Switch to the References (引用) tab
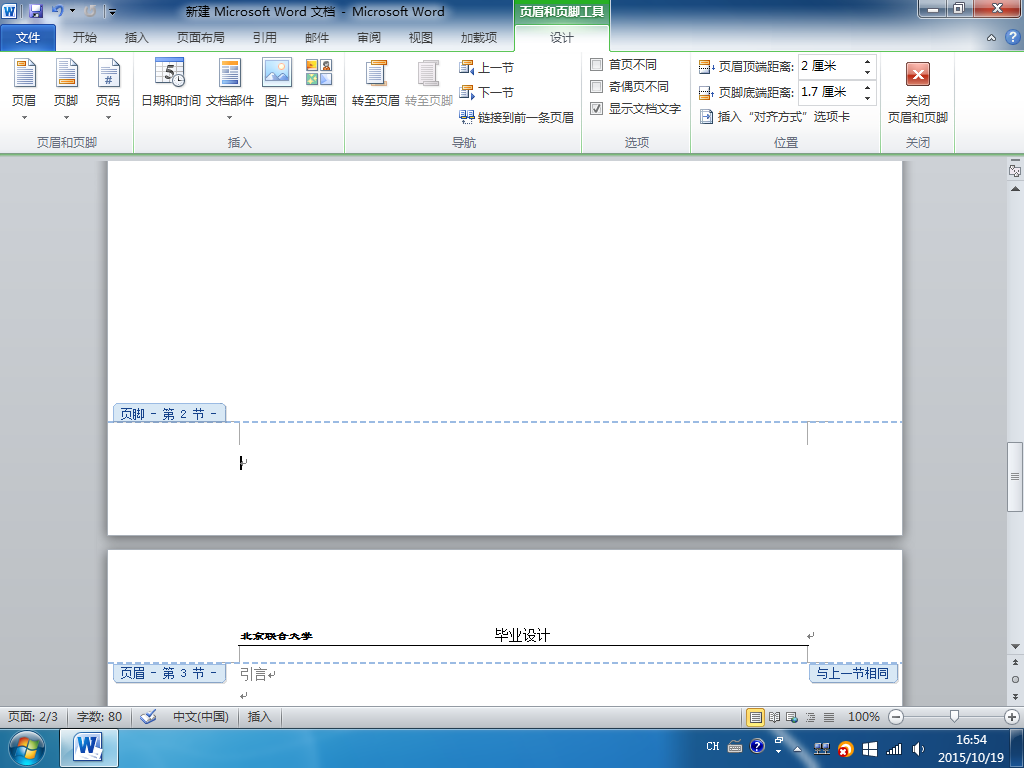Image resolution: width=1024 pixels, height=768 pixels. coord(264,38)
